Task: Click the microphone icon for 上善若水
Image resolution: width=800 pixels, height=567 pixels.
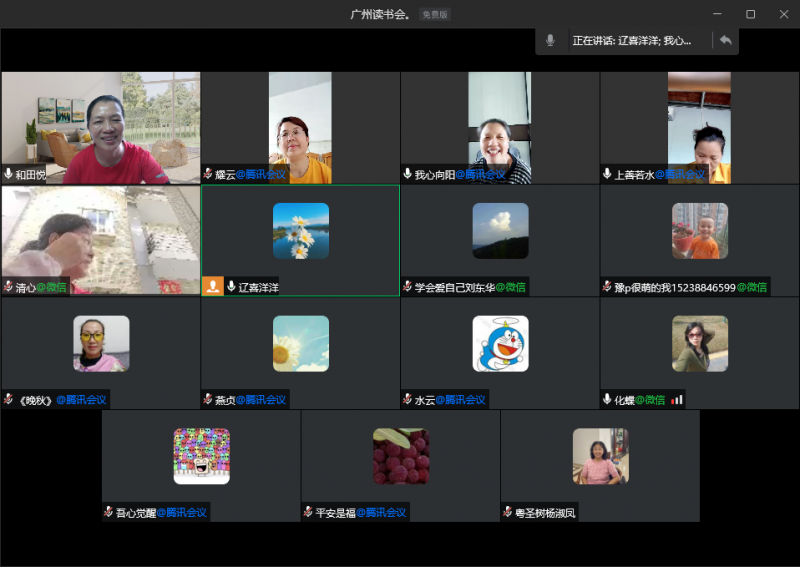Action: [x=607, y=174]
